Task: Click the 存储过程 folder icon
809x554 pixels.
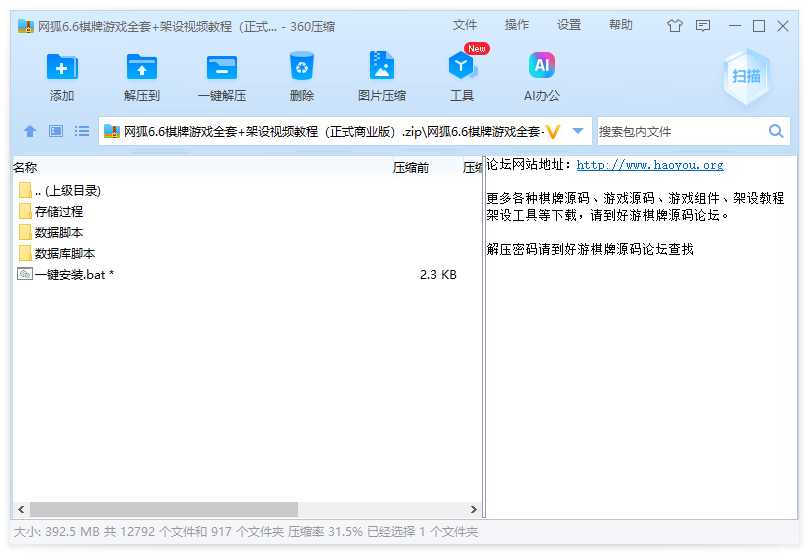Action: tap(25, 211)
